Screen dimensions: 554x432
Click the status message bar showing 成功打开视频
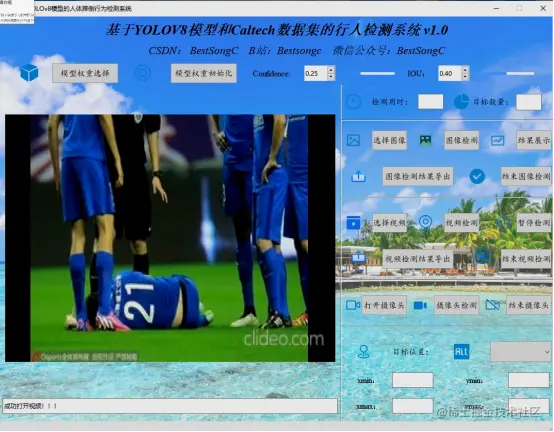tap(170, 406)
